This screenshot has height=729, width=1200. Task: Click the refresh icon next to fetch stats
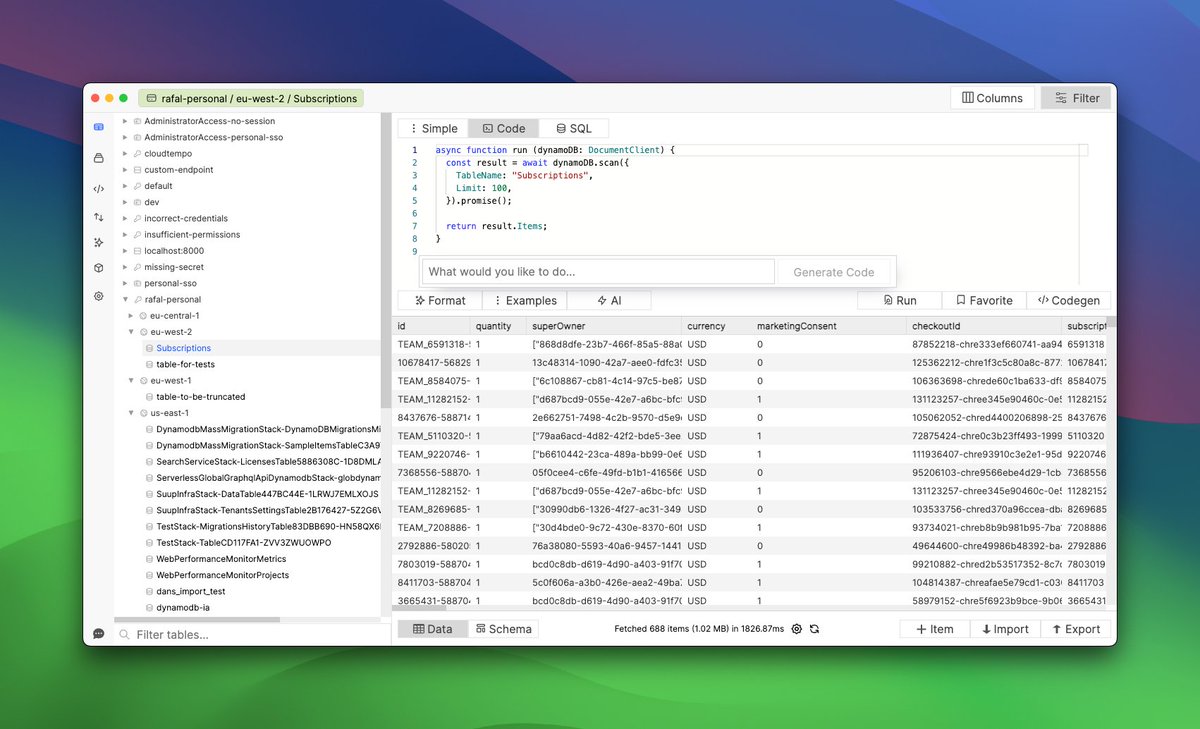pyautogui.click(x=815, y=629)
